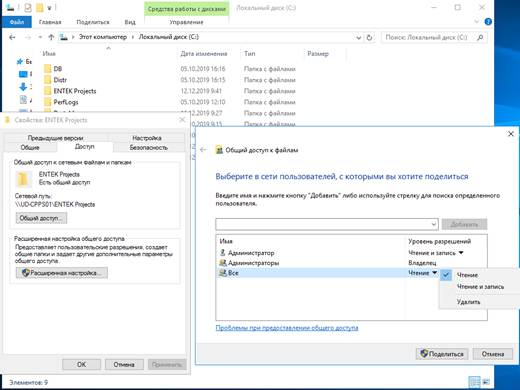Viewport: 520px width, 390px height.
Task: Click the new folder icon in quick access toolbar
Action: [40, 8]
